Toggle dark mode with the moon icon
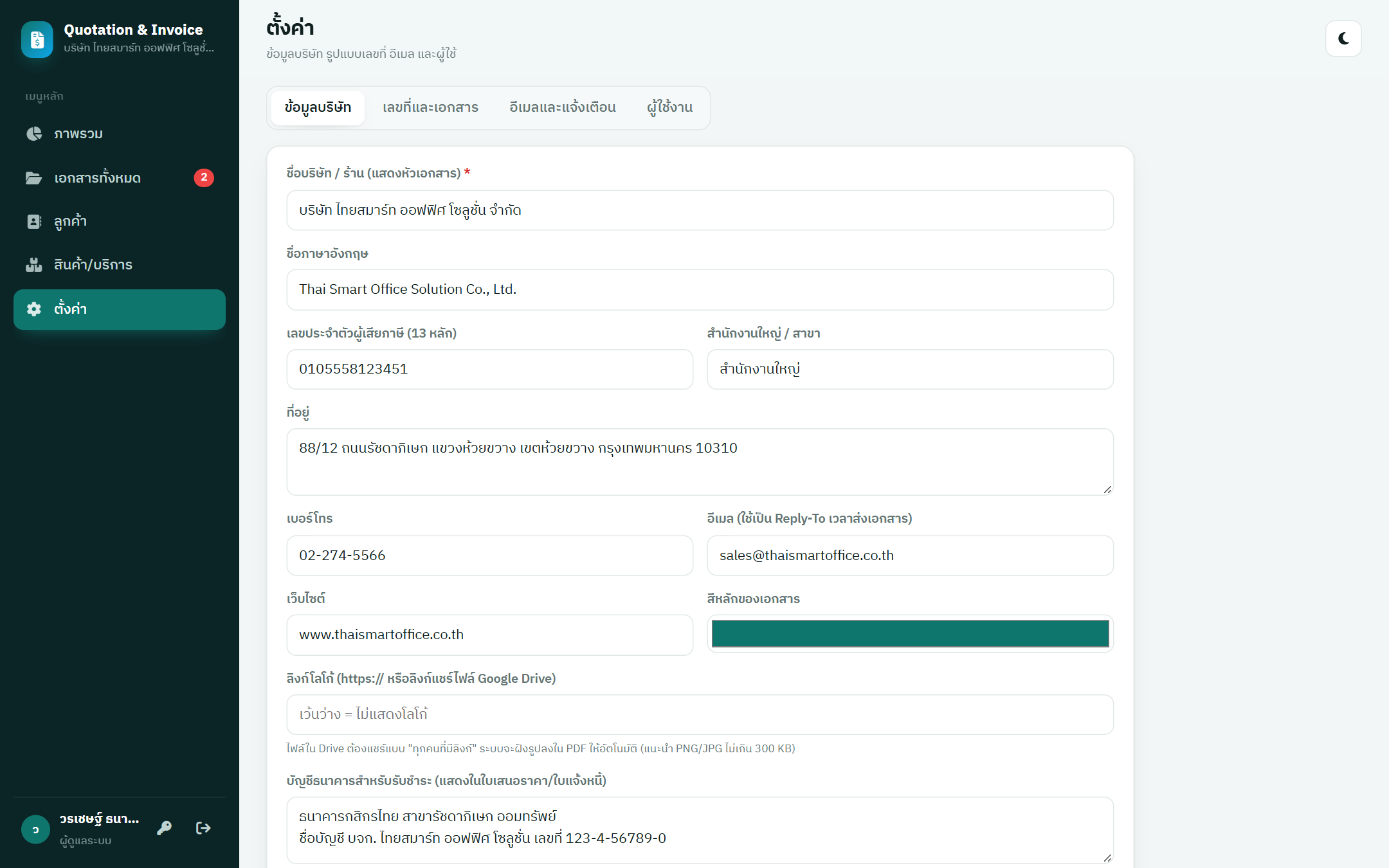 coord(1343,39)
